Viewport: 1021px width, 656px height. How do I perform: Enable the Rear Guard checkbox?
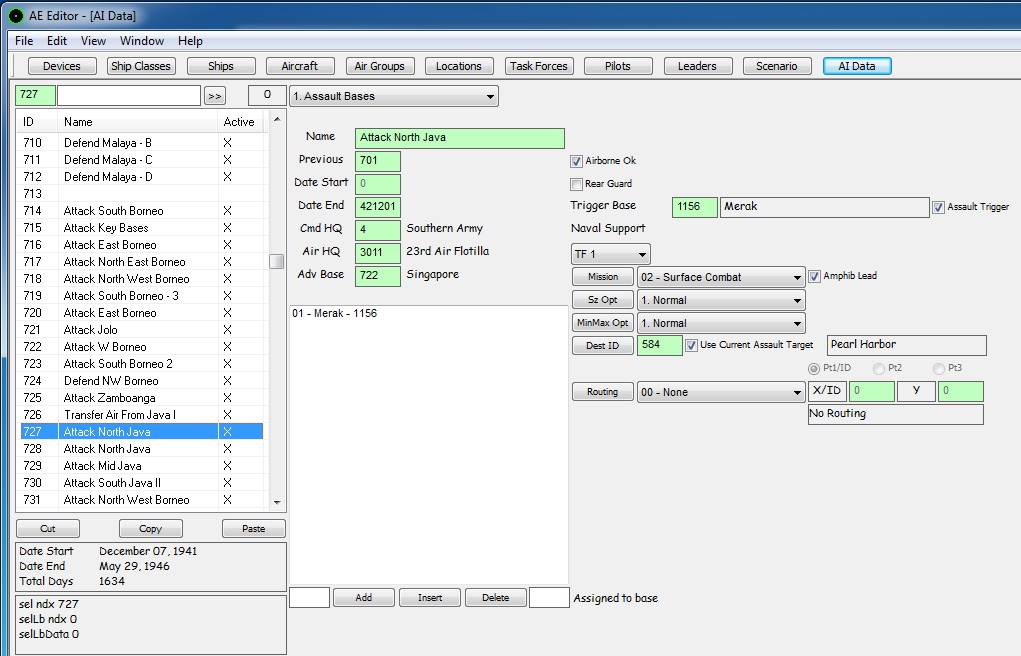(576, 184)
